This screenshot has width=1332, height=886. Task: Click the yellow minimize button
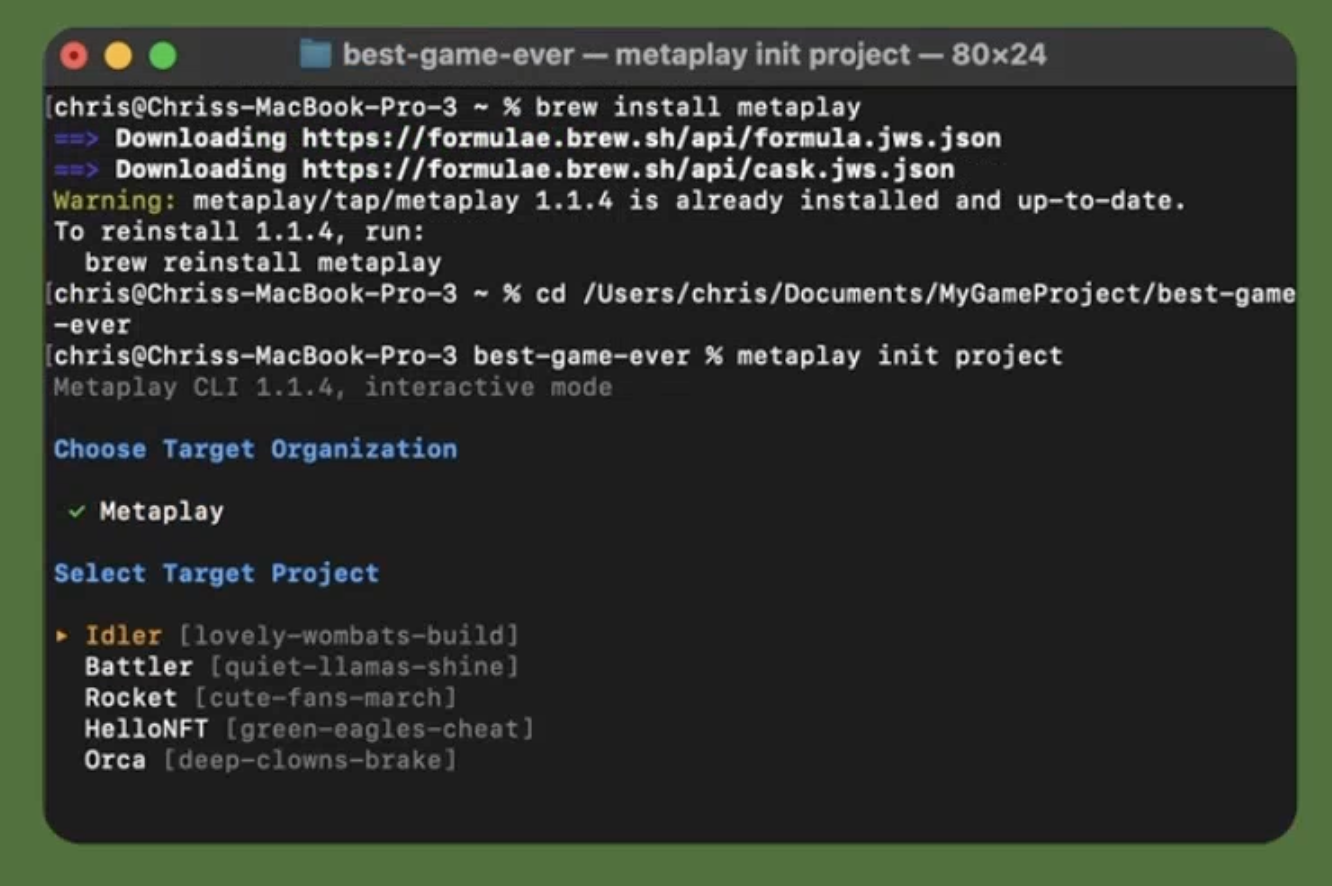pyautogui.click(x=119, y=55)
